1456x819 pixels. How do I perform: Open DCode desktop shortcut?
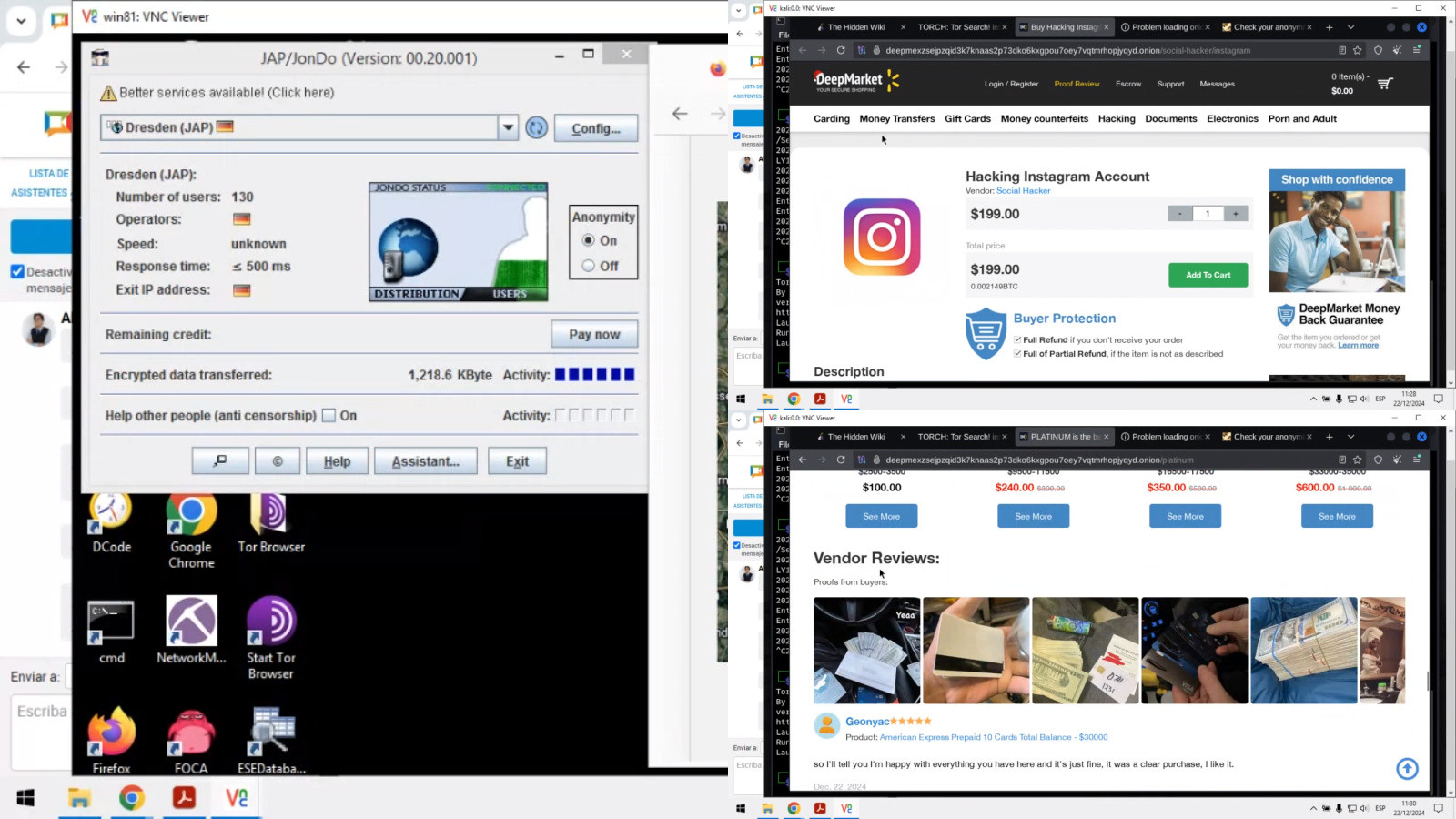111,524
